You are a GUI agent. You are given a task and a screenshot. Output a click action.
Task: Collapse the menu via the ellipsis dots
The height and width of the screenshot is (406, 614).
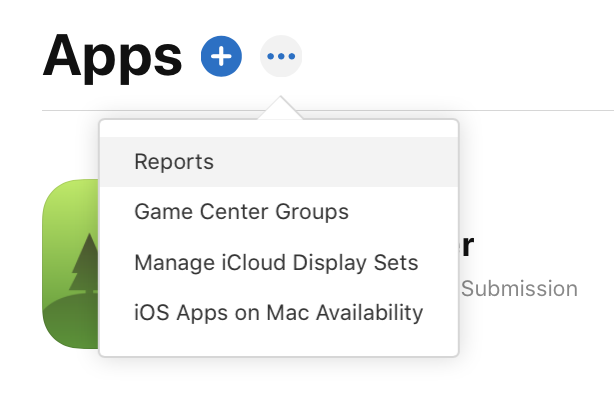tap(281, 56)
